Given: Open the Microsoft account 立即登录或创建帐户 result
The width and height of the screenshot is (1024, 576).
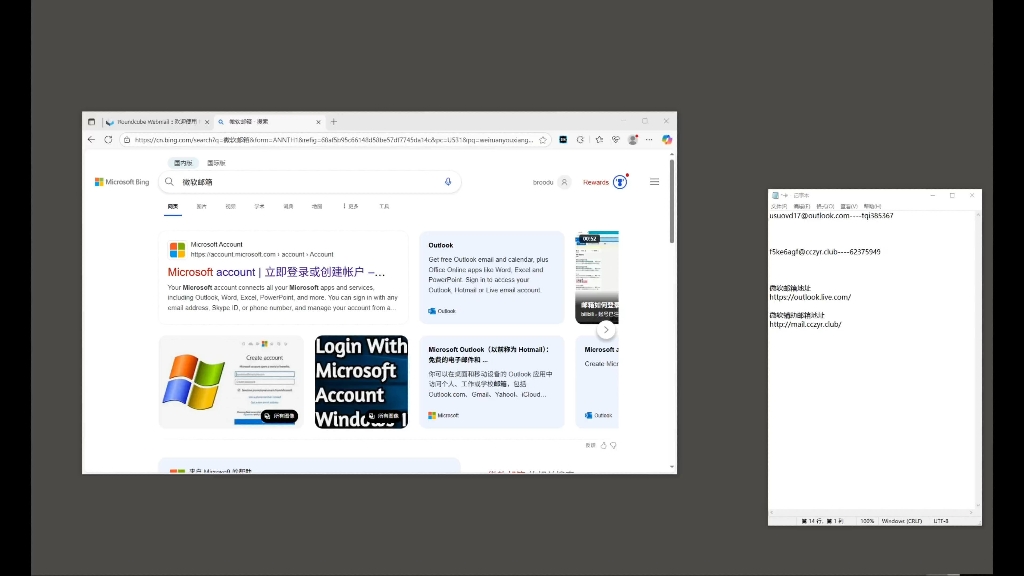Looking at the screenshot, I should pyautogui.click(x=276, y=272).
